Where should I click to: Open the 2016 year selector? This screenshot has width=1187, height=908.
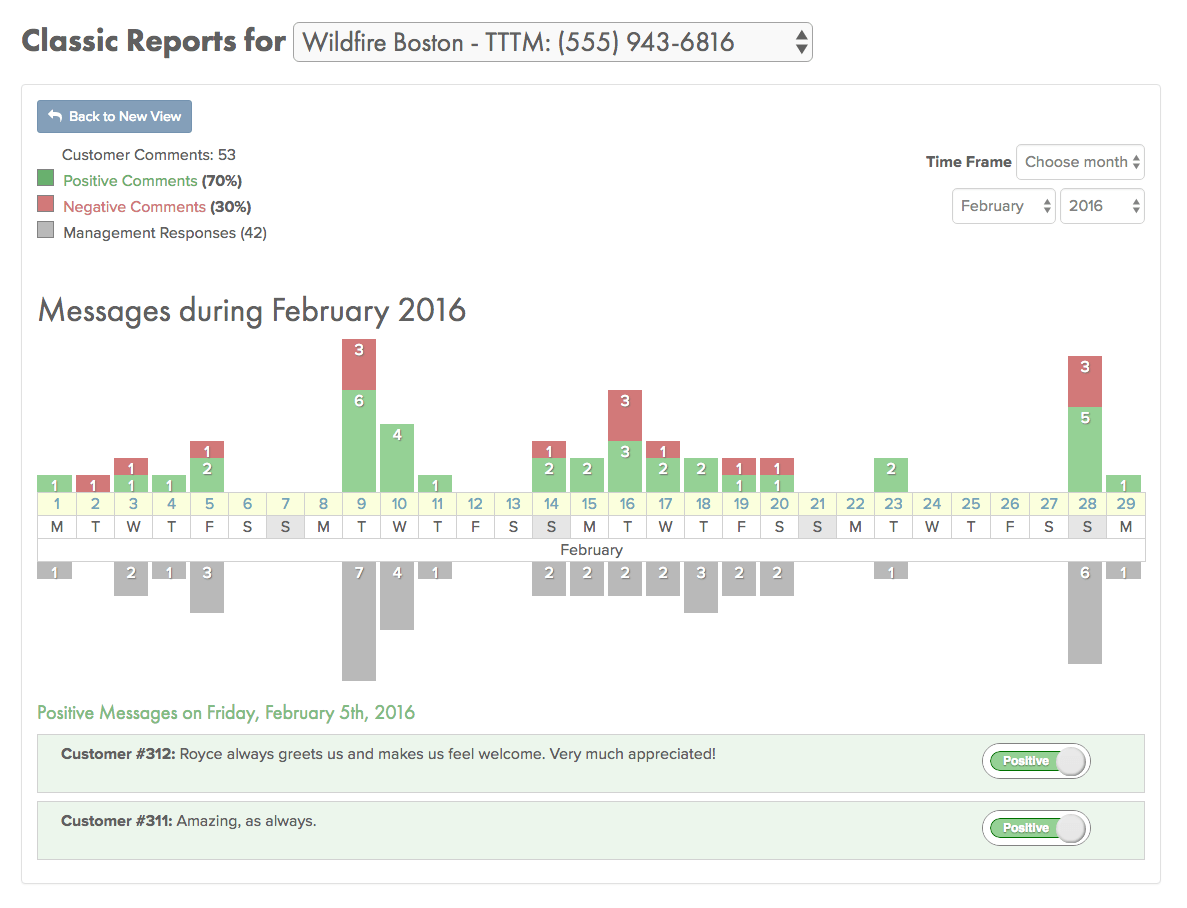pyautogui.click(x=1102, y=206)
